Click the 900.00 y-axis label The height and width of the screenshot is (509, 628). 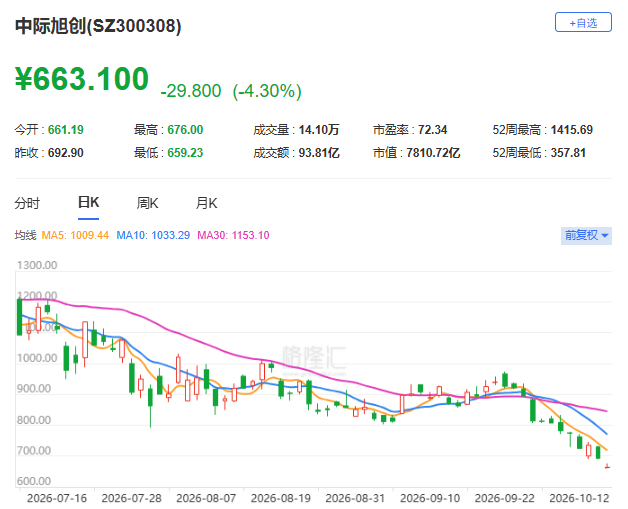click(x=34, y=389)
